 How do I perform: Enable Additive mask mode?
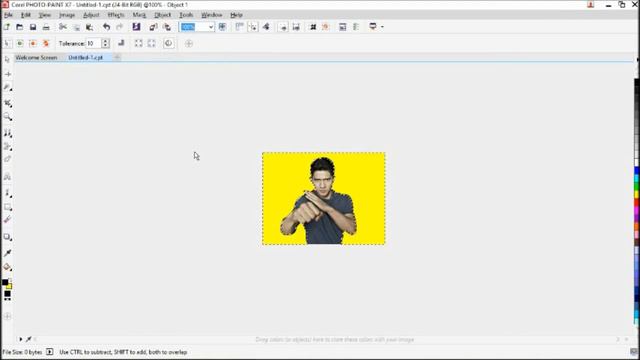point(20,43)
